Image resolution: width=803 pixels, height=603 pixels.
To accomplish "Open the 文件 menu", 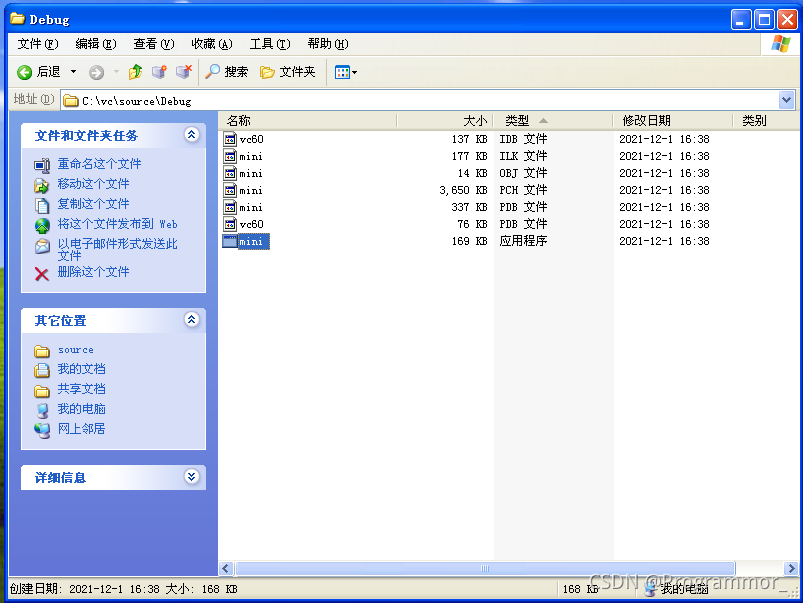I will coord(38,44).
